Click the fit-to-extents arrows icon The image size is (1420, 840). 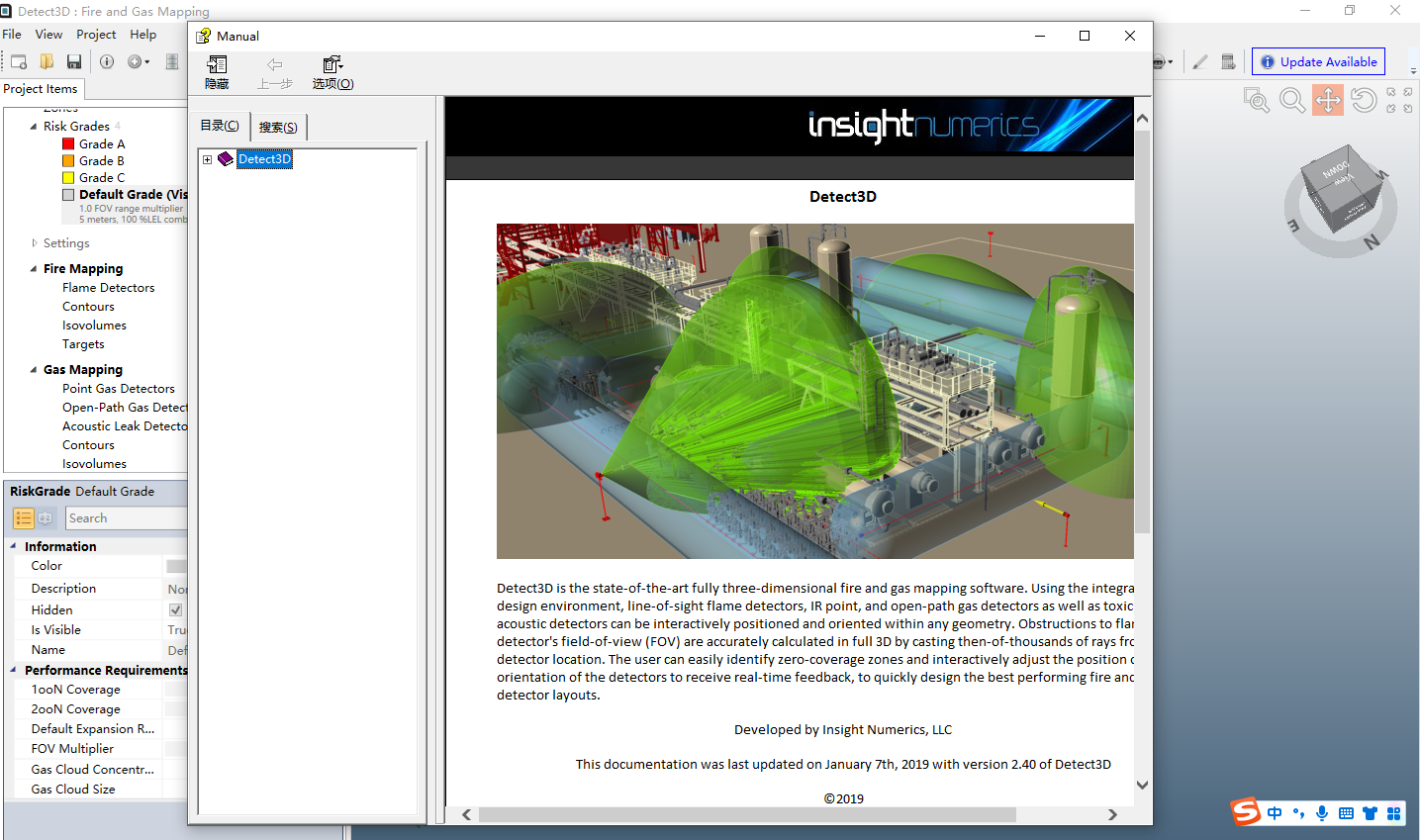point(1399,100)
